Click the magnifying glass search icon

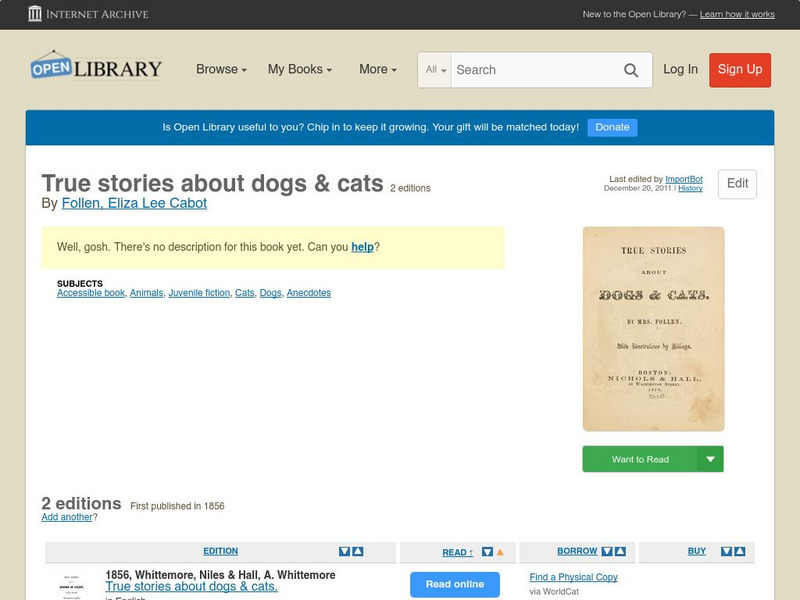[631, 70]
